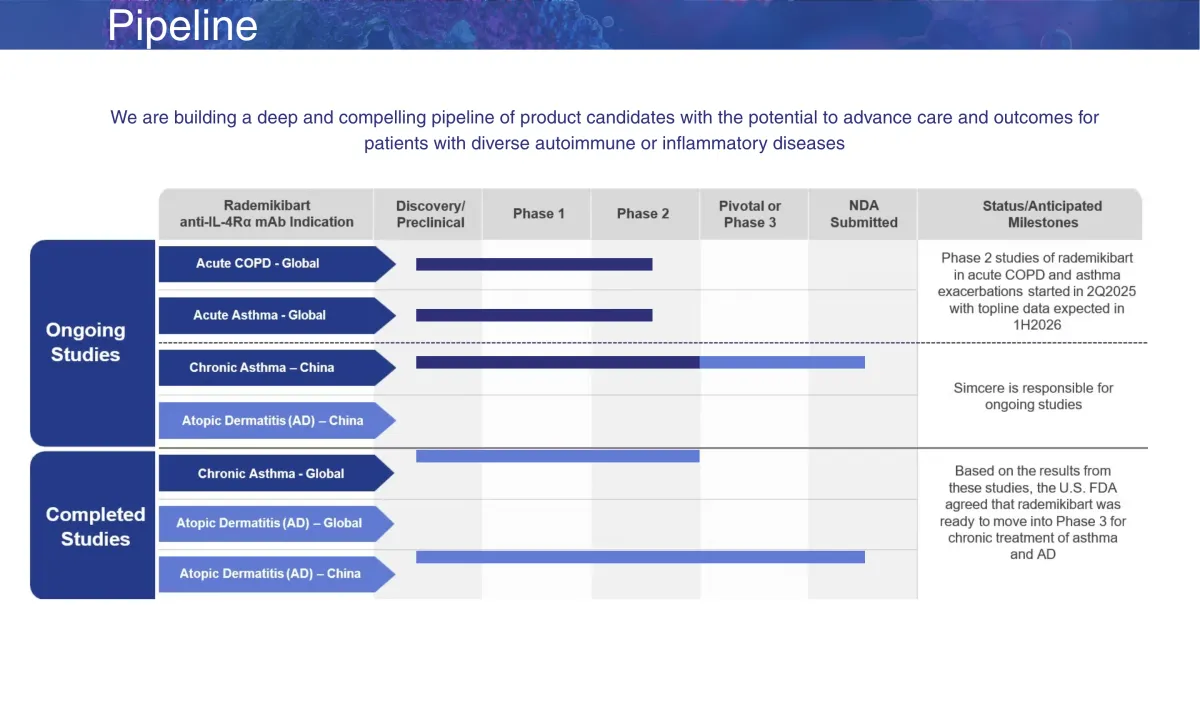This screenshot has height=728, width=1200.
Task: Click the Phase 1 column header
Action: (x=538, y=214)
